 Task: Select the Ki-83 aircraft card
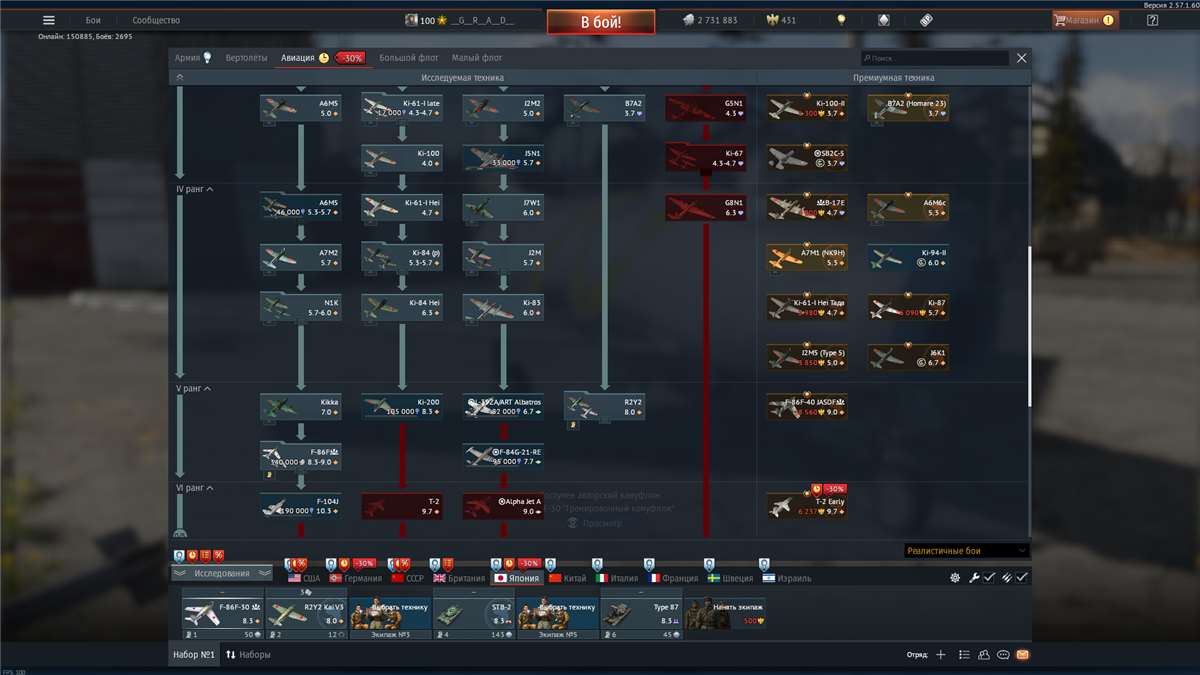(x=503, y=308)
